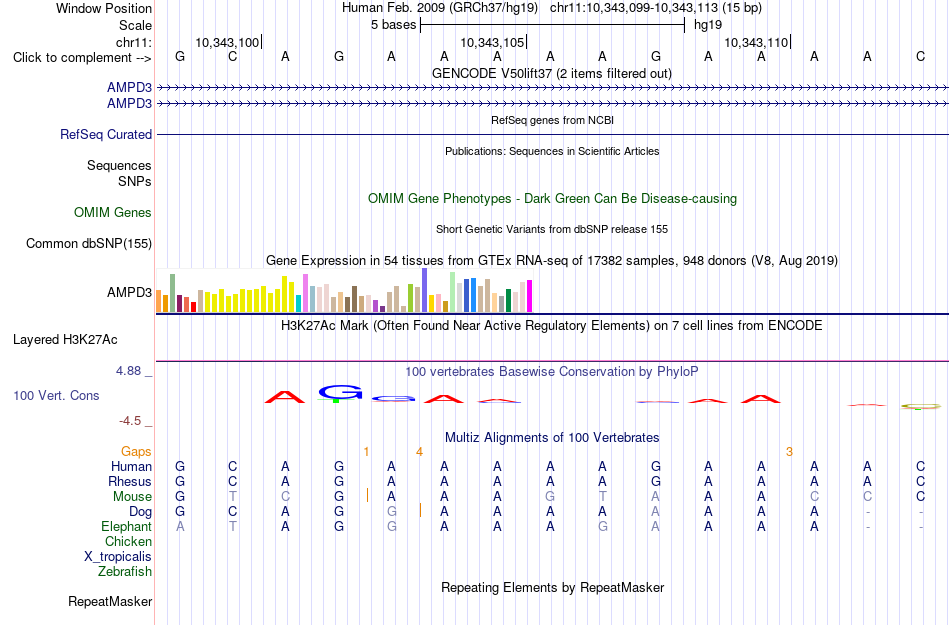Open the SNPs track label

click(135, 181)
